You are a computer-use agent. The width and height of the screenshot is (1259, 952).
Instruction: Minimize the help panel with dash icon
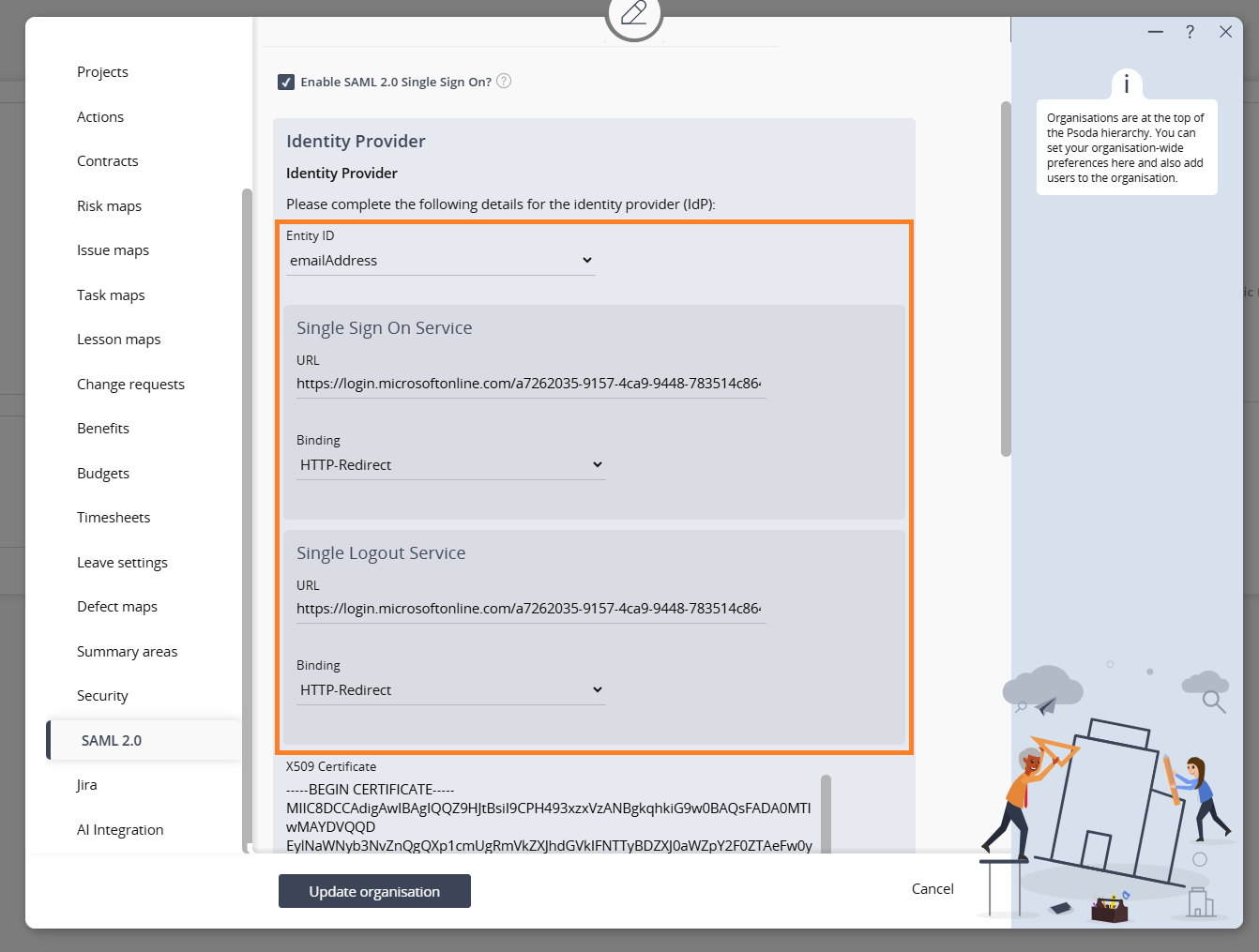tap(1156, 32)
